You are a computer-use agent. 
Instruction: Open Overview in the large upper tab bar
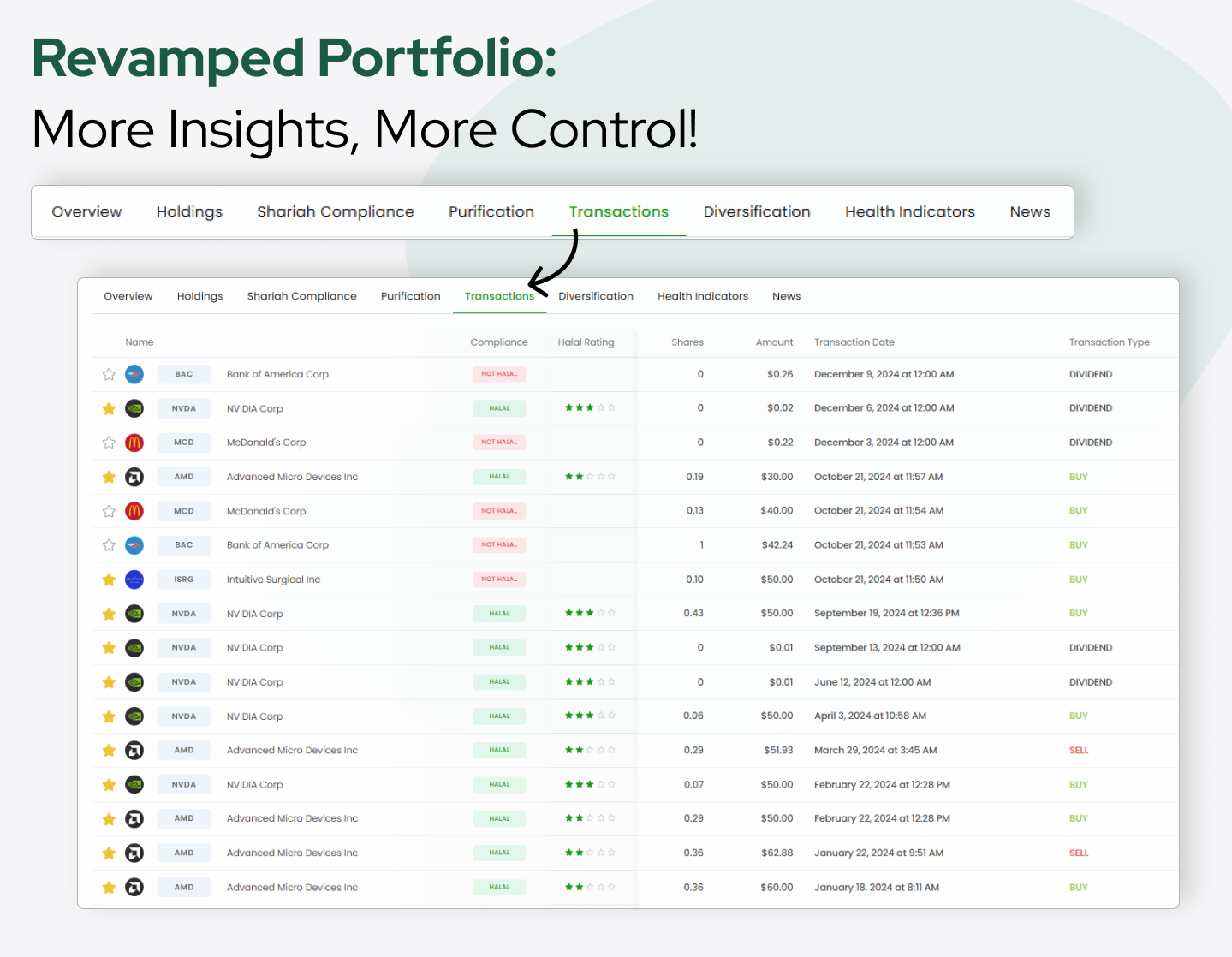86,211
